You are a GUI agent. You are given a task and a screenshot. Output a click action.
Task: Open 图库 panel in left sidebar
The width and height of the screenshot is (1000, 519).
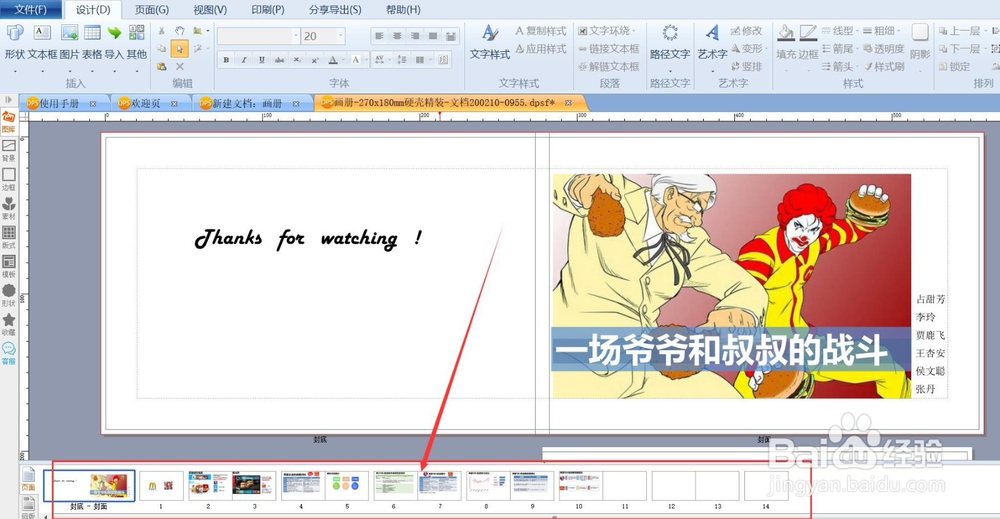pyautogui.click(x=9, y=122)
